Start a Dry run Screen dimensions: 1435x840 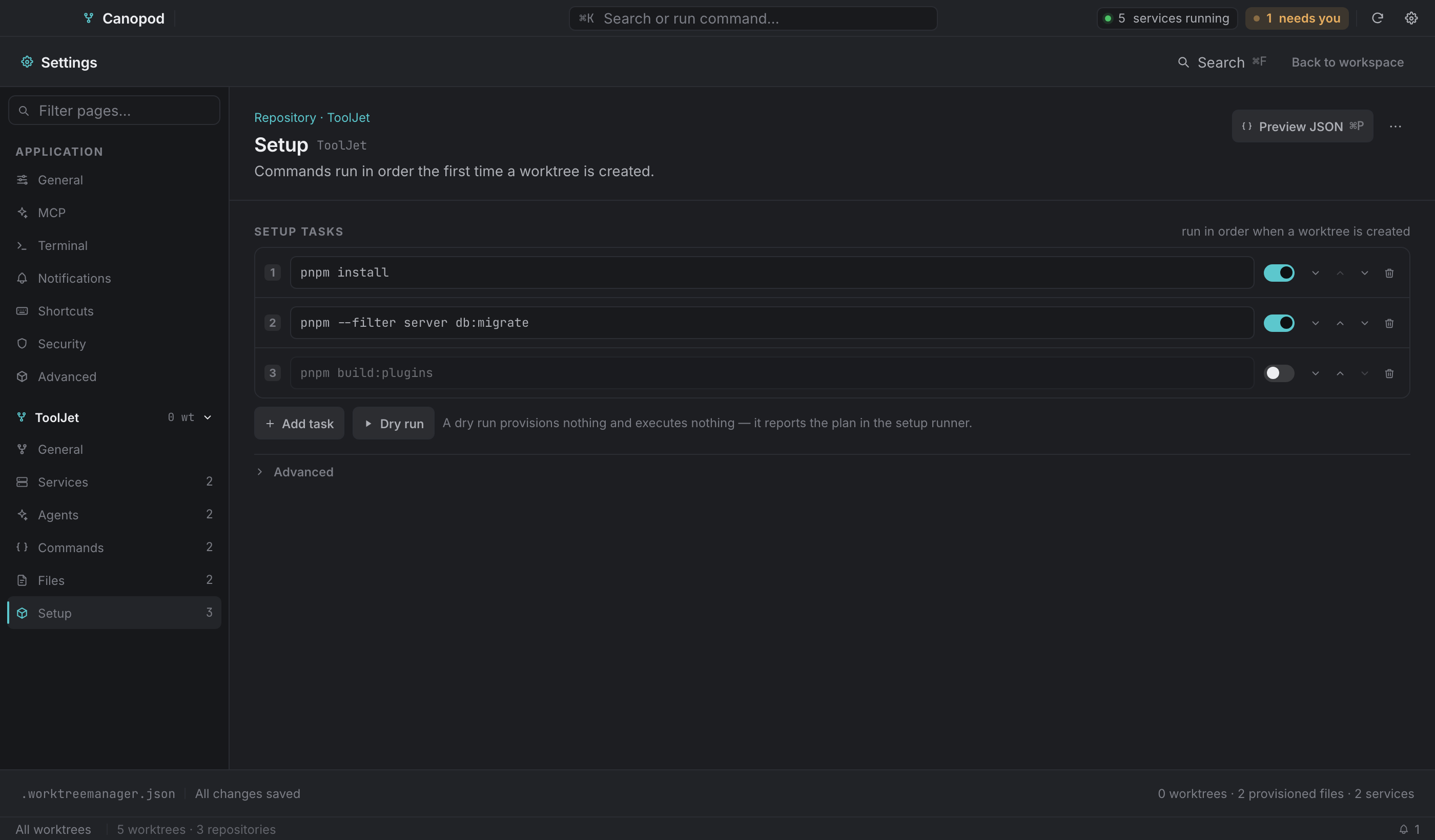click(x=393, y=423)
